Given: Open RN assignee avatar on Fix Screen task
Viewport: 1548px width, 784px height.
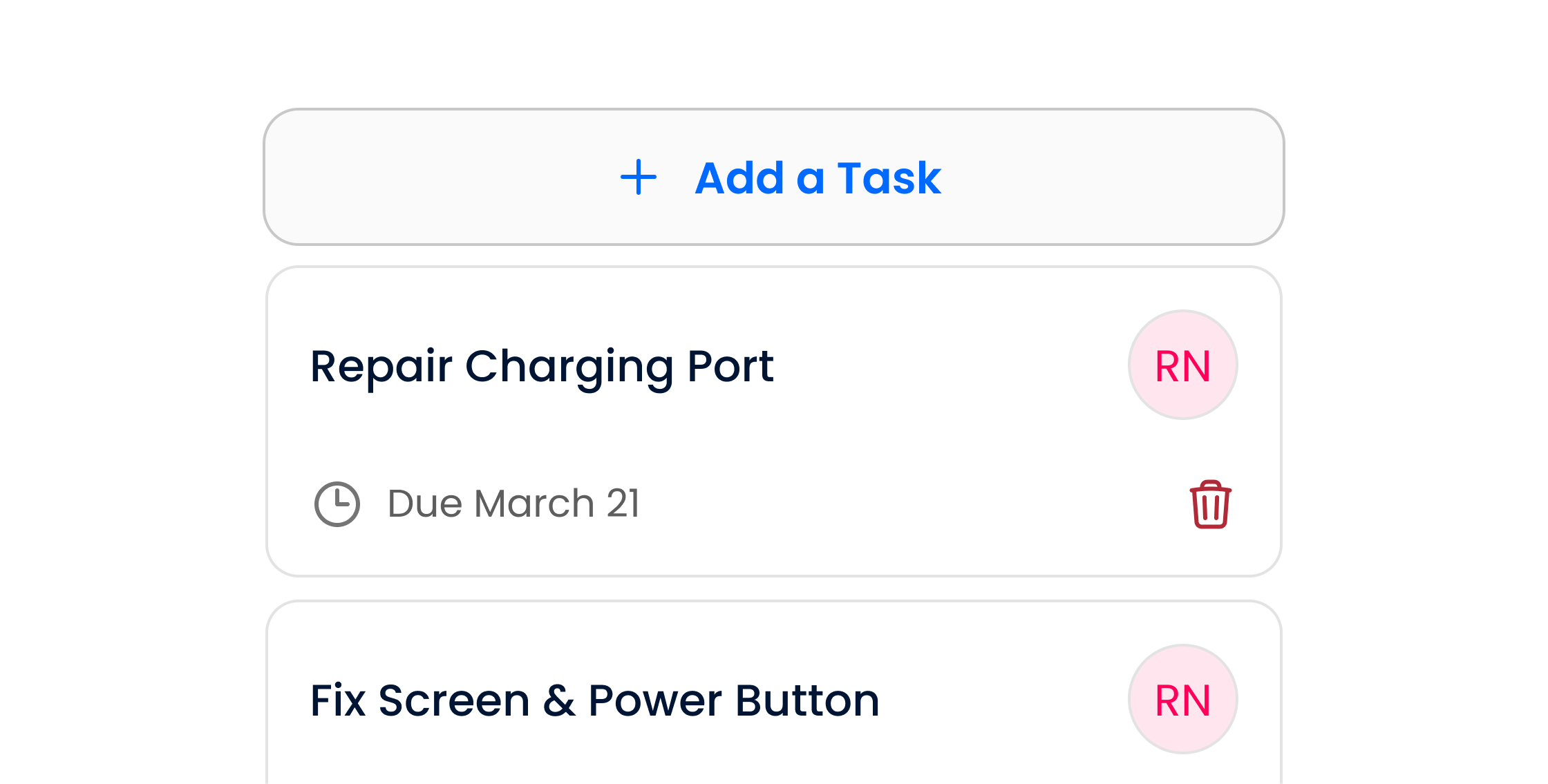Looking at the screenshot, I should coord(1182,699).
